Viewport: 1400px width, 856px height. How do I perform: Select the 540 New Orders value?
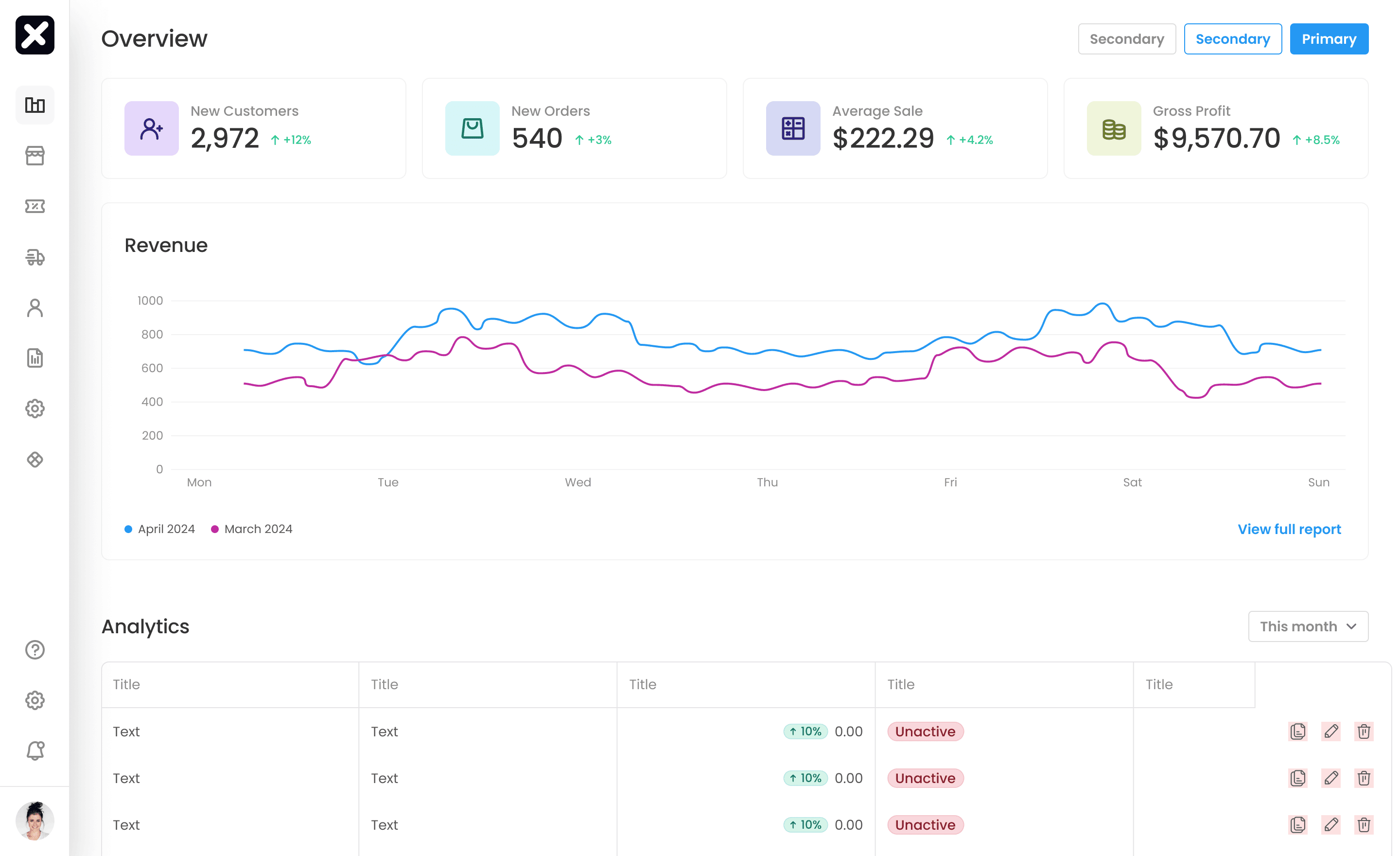coord(537,139)
